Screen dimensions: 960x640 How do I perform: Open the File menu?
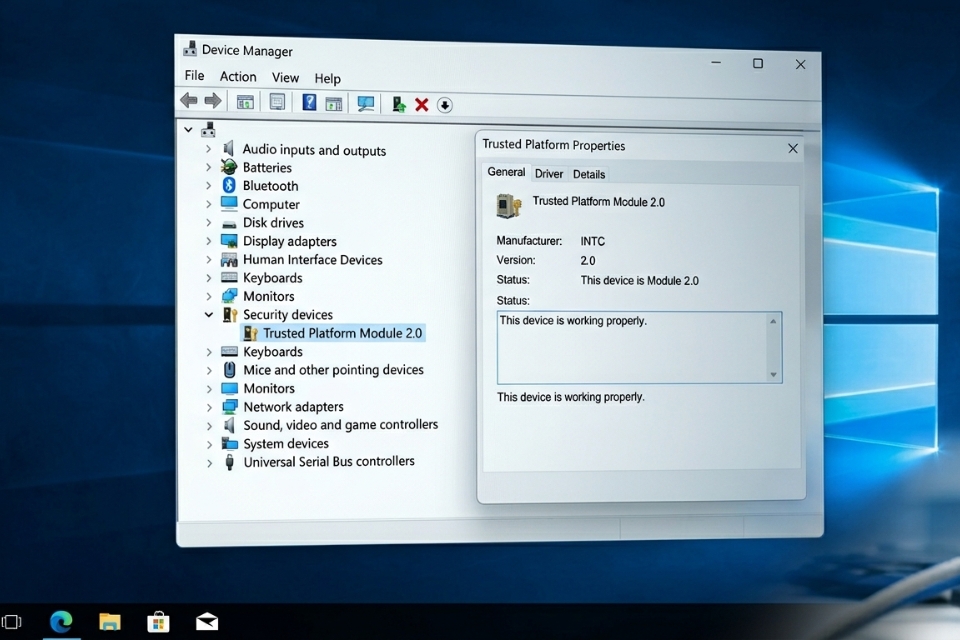[194, 75]
